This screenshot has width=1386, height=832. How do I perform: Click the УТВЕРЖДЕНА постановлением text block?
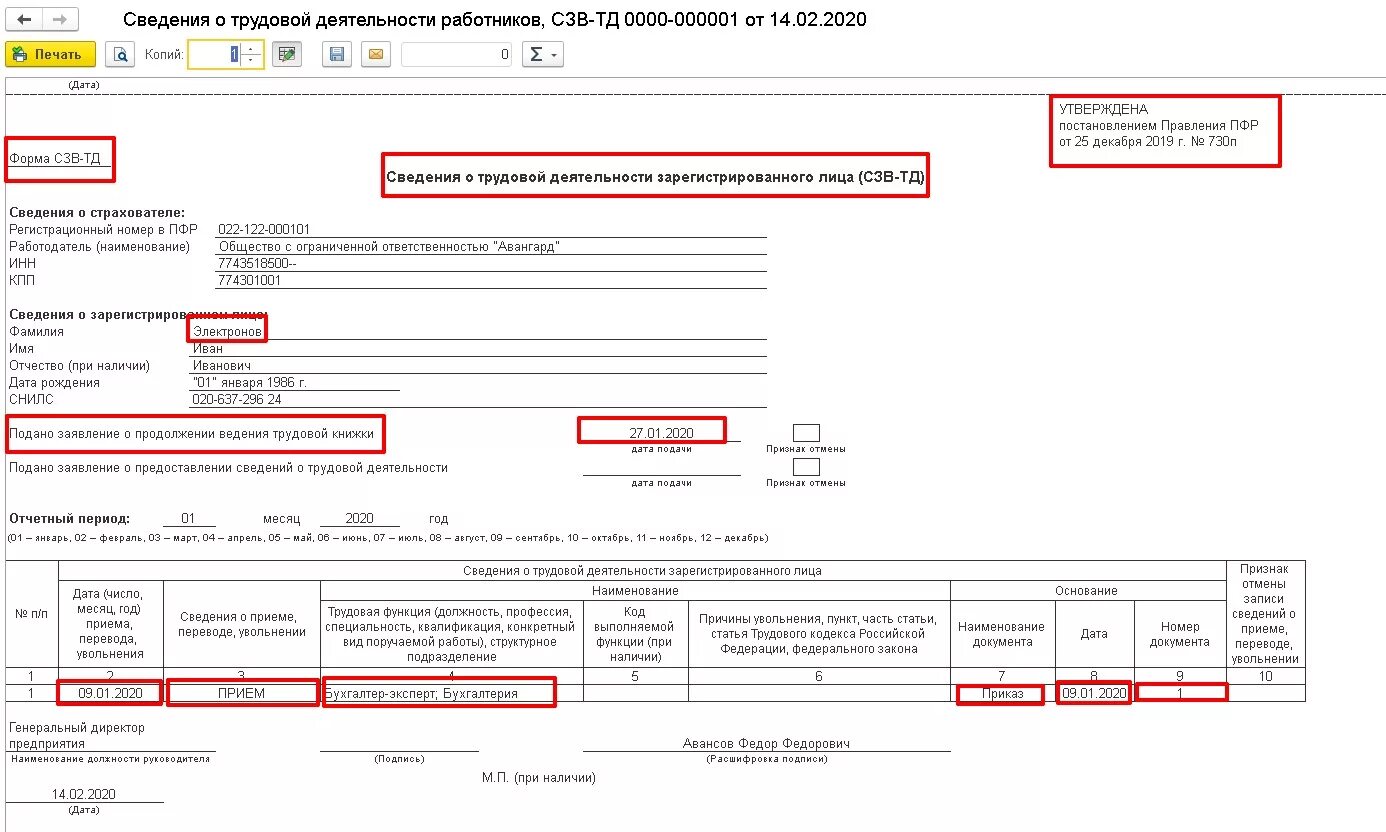[1159, 125]
